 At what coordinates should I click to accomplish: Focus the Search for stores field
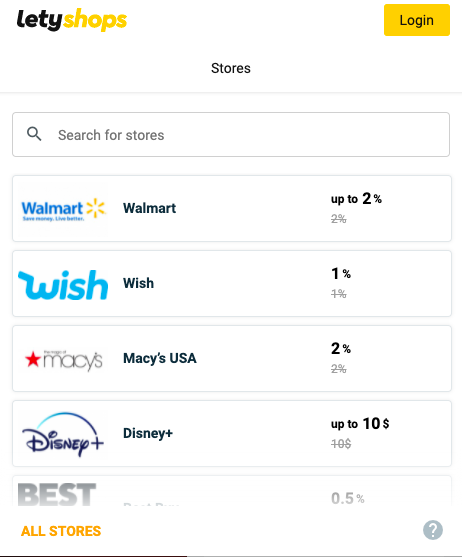click(x=231, y=135)
